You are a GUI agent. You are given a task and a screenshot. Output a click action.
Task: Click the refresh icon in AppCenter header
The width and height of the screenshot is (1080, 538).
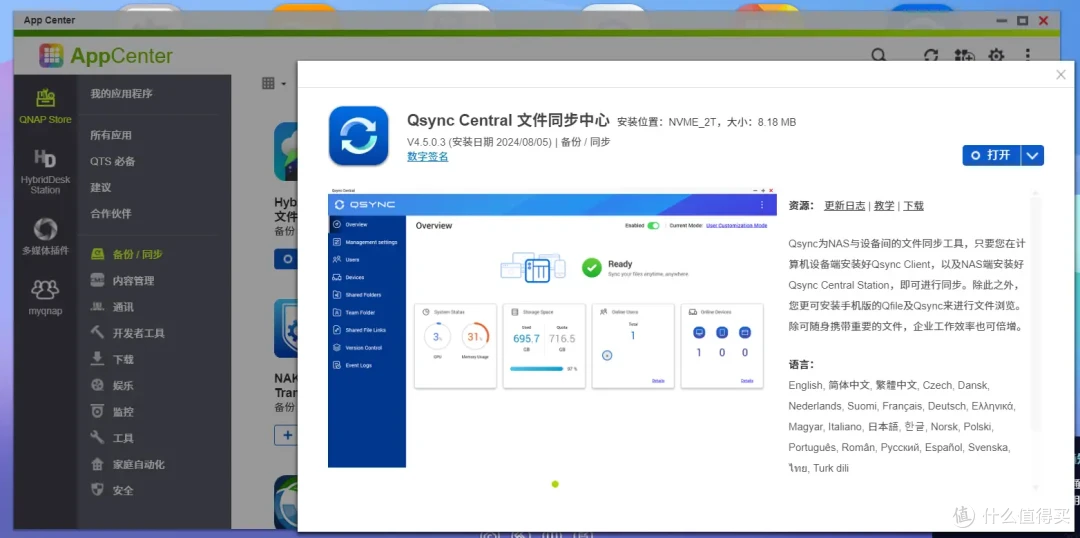coord(931,56)
